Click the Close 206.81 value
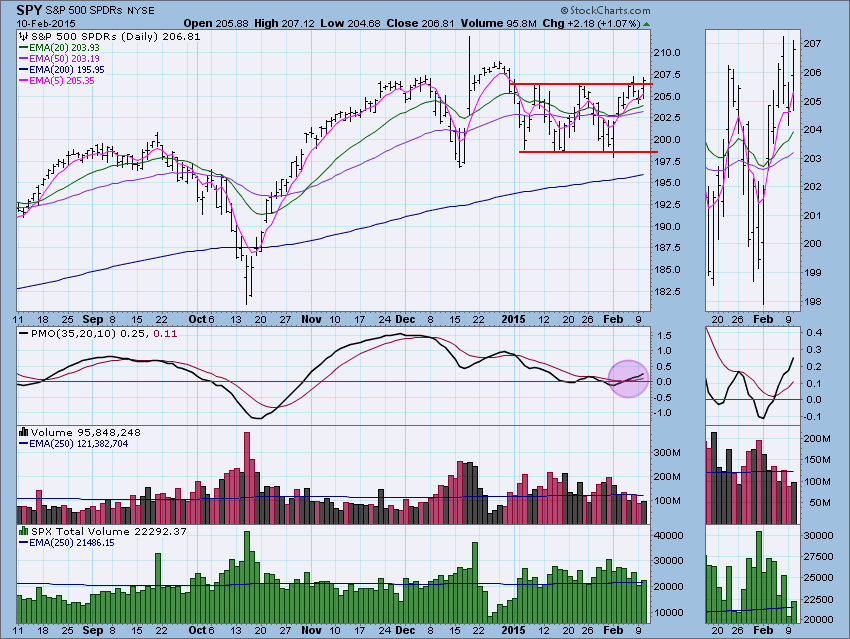 pos(420,23)
